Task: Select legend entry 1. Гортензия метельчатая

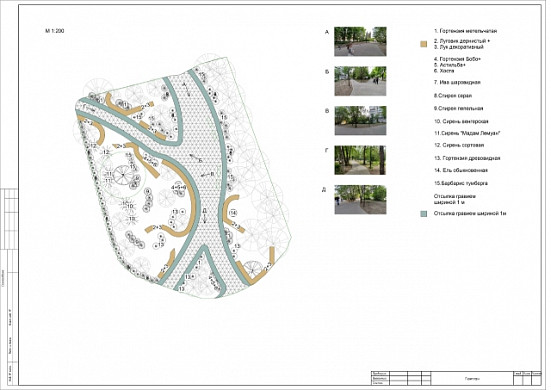Action: click(465, 31)
